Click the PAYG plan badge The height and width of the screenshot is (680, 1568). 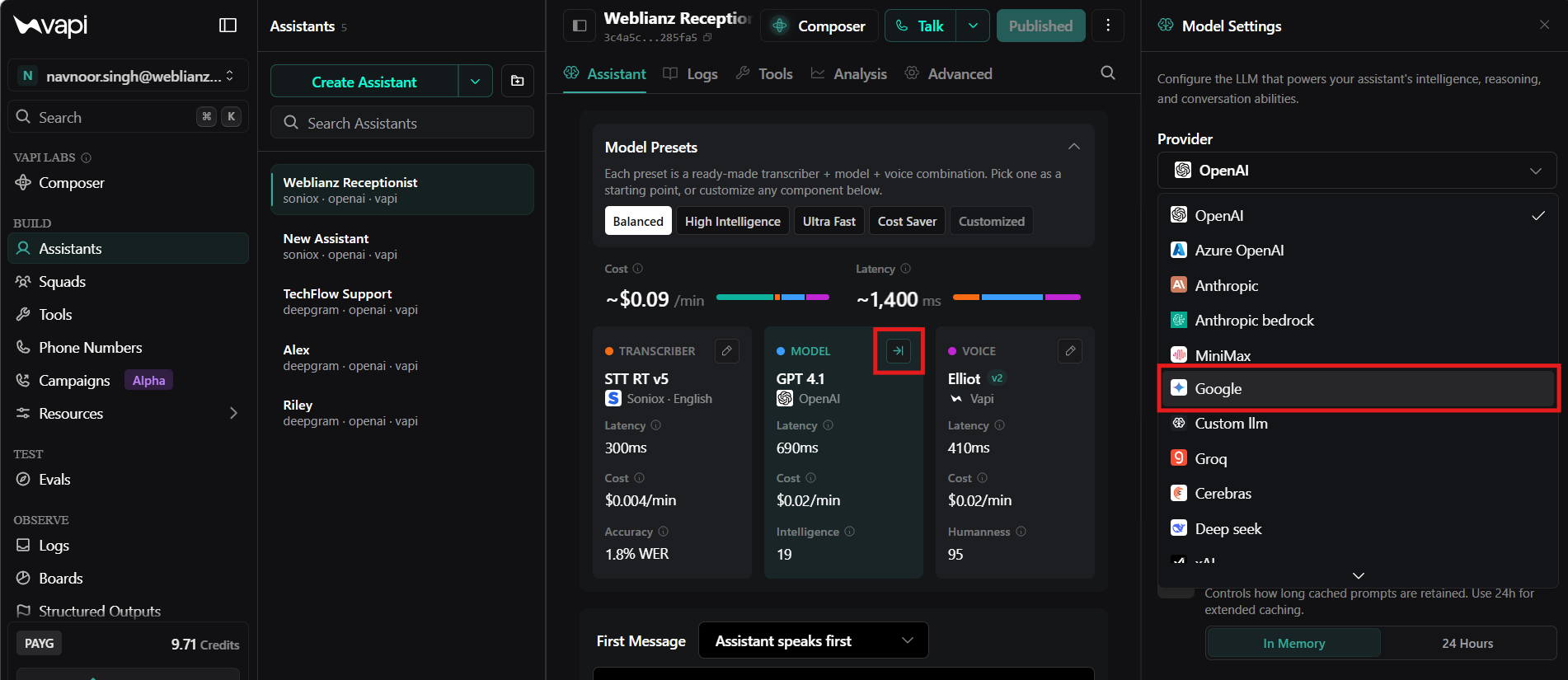click(x=40, y=644)
